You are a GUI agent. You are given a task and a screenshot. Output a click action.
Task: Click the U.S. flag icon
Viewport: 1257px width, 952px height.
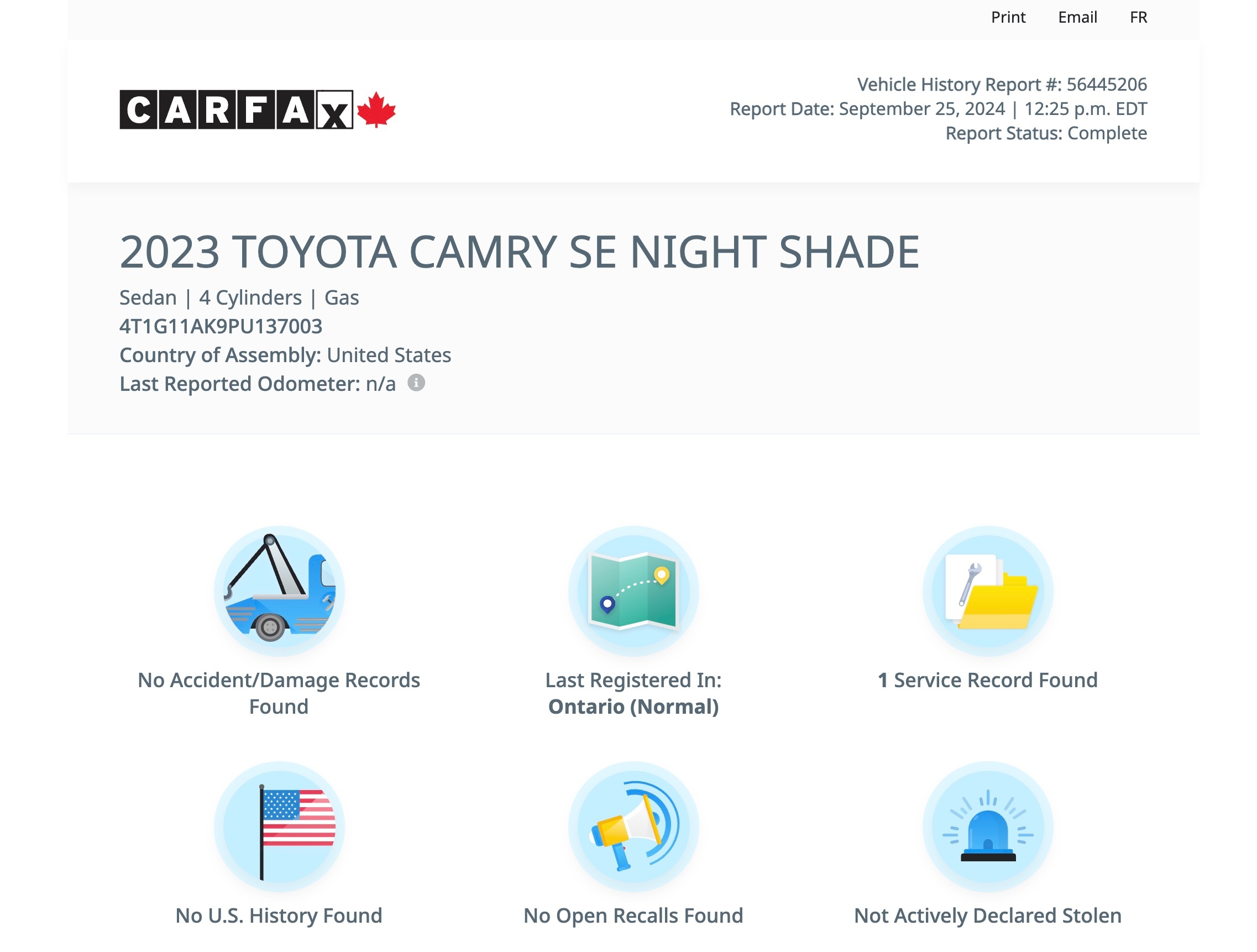coord(279,827)
